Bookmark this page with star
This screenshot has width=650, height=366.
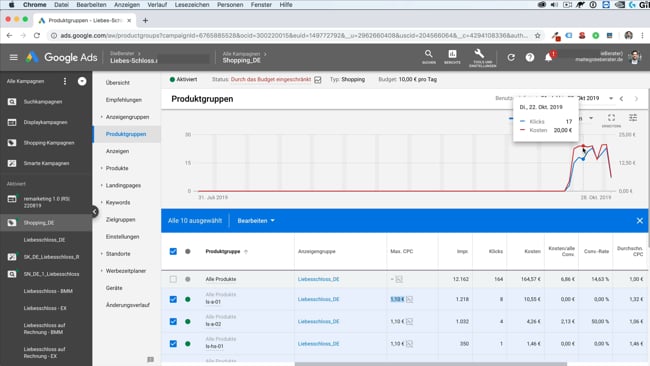click(538, 36)
